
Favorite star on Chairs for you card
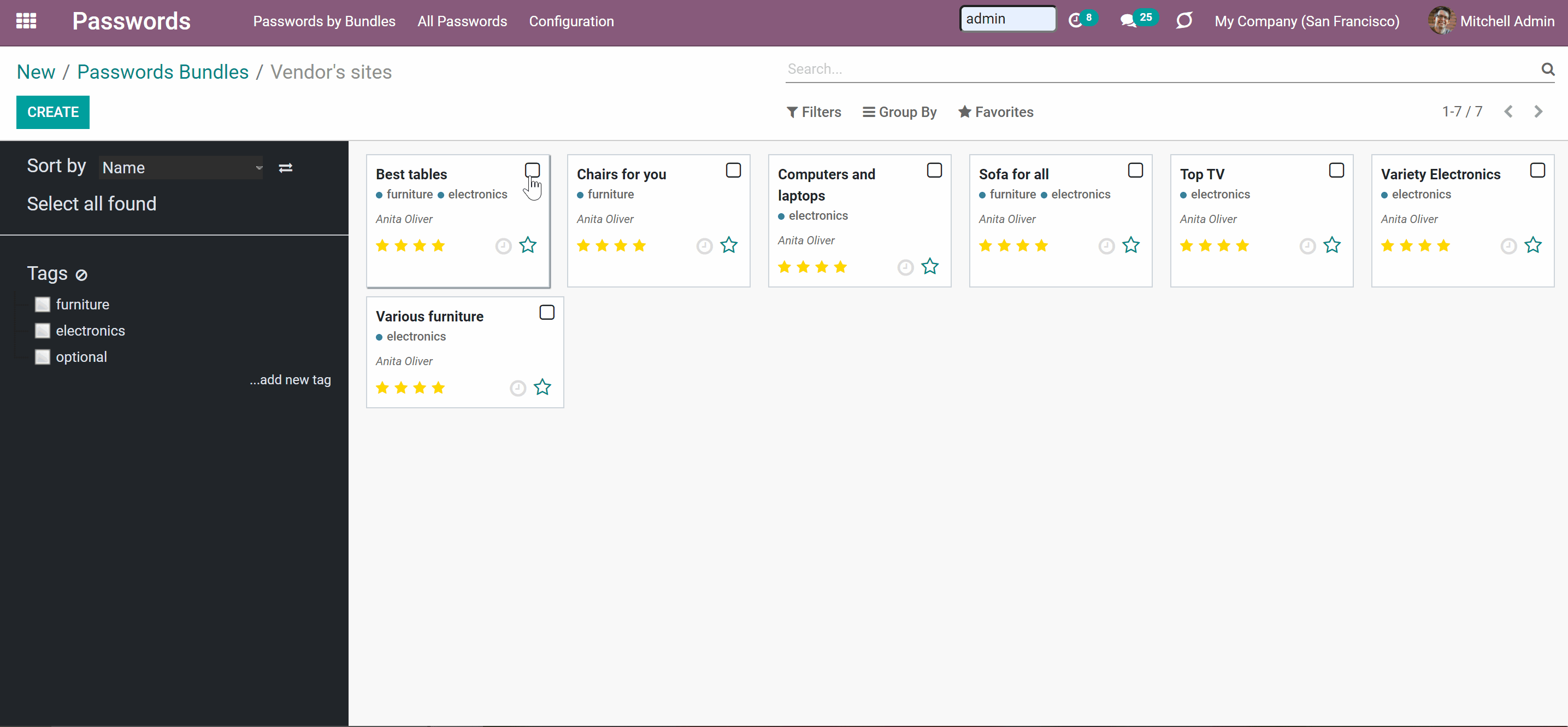pyautogui.click(x=729, y=245)
